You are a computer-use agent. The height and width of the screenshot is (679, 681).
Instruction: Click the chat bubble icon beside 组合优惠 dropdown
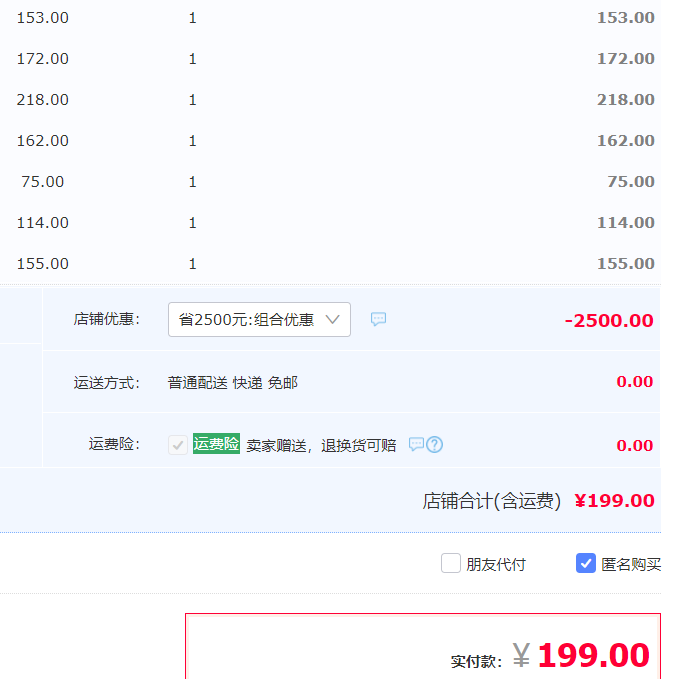(x=378, y=319)
